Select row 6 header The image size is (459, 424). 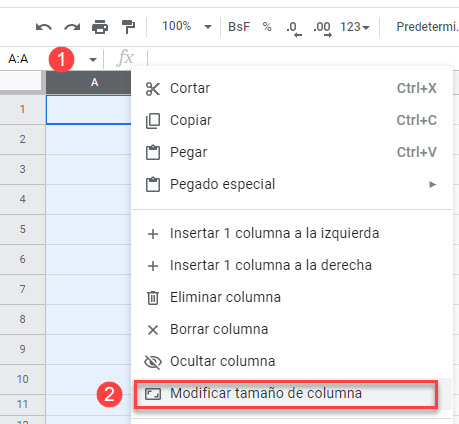pyautogui.click(x=22, y=259)
